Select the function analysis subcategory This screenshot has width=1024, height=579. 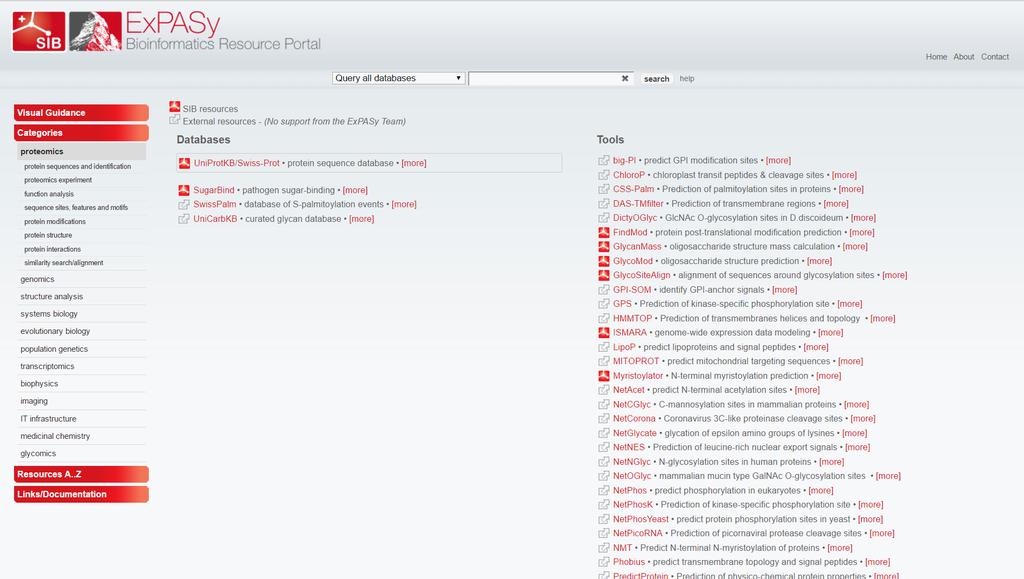tap(48, 194)
